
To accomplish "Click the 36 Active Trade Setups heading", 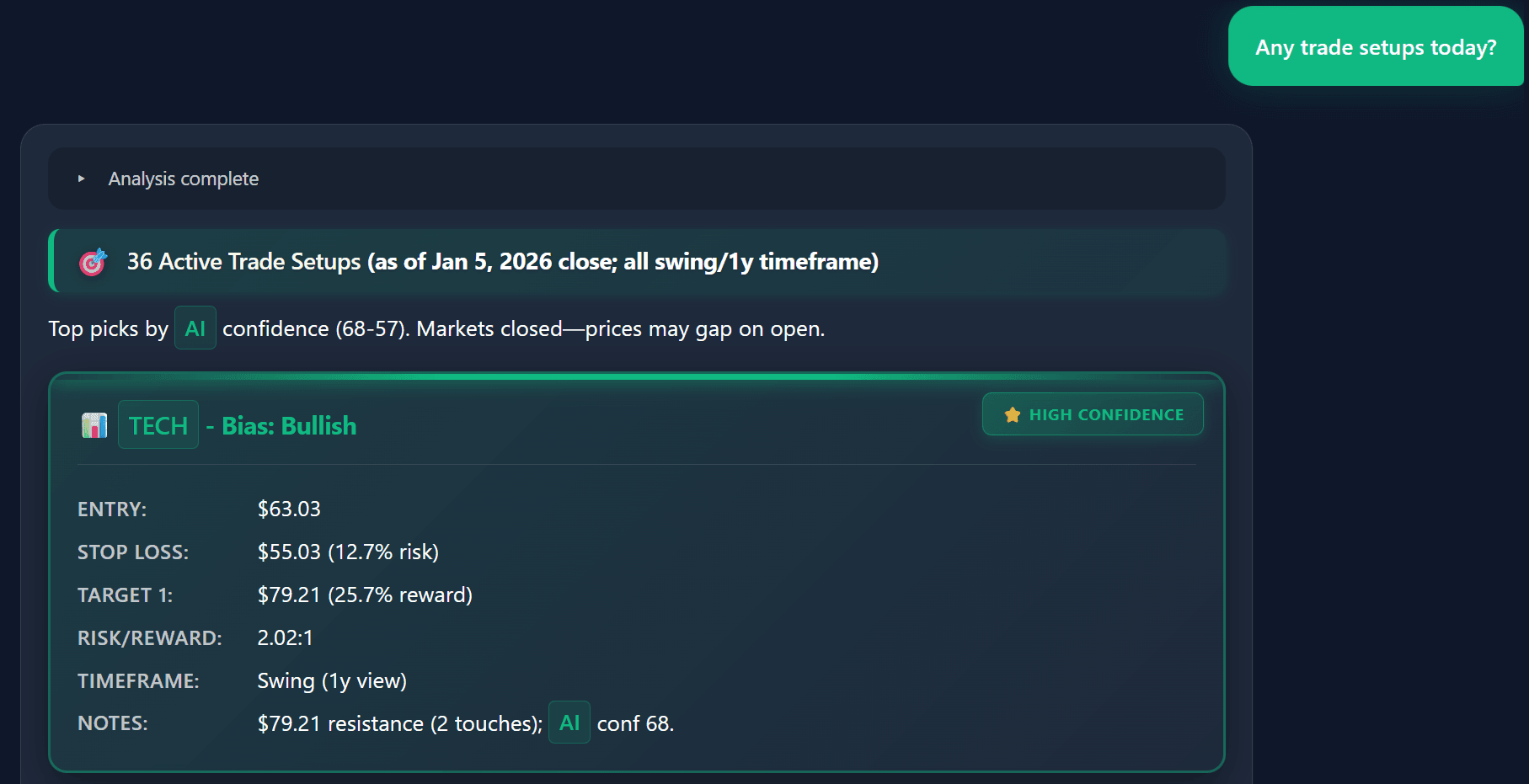I will pyautogui.click(x=502, y=262).
